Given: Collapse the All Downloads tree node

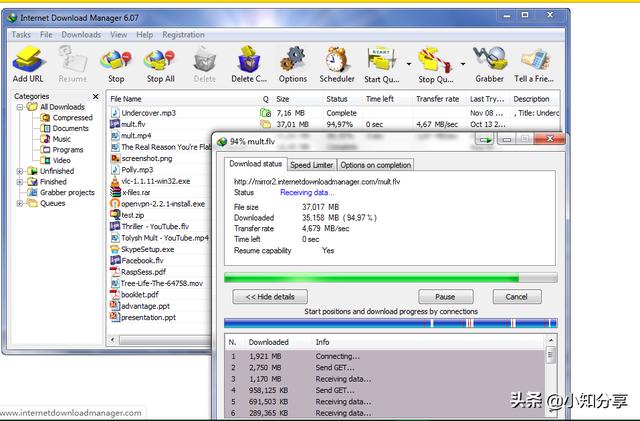Looking at the screenshot, I should click(x=20, y=107).
